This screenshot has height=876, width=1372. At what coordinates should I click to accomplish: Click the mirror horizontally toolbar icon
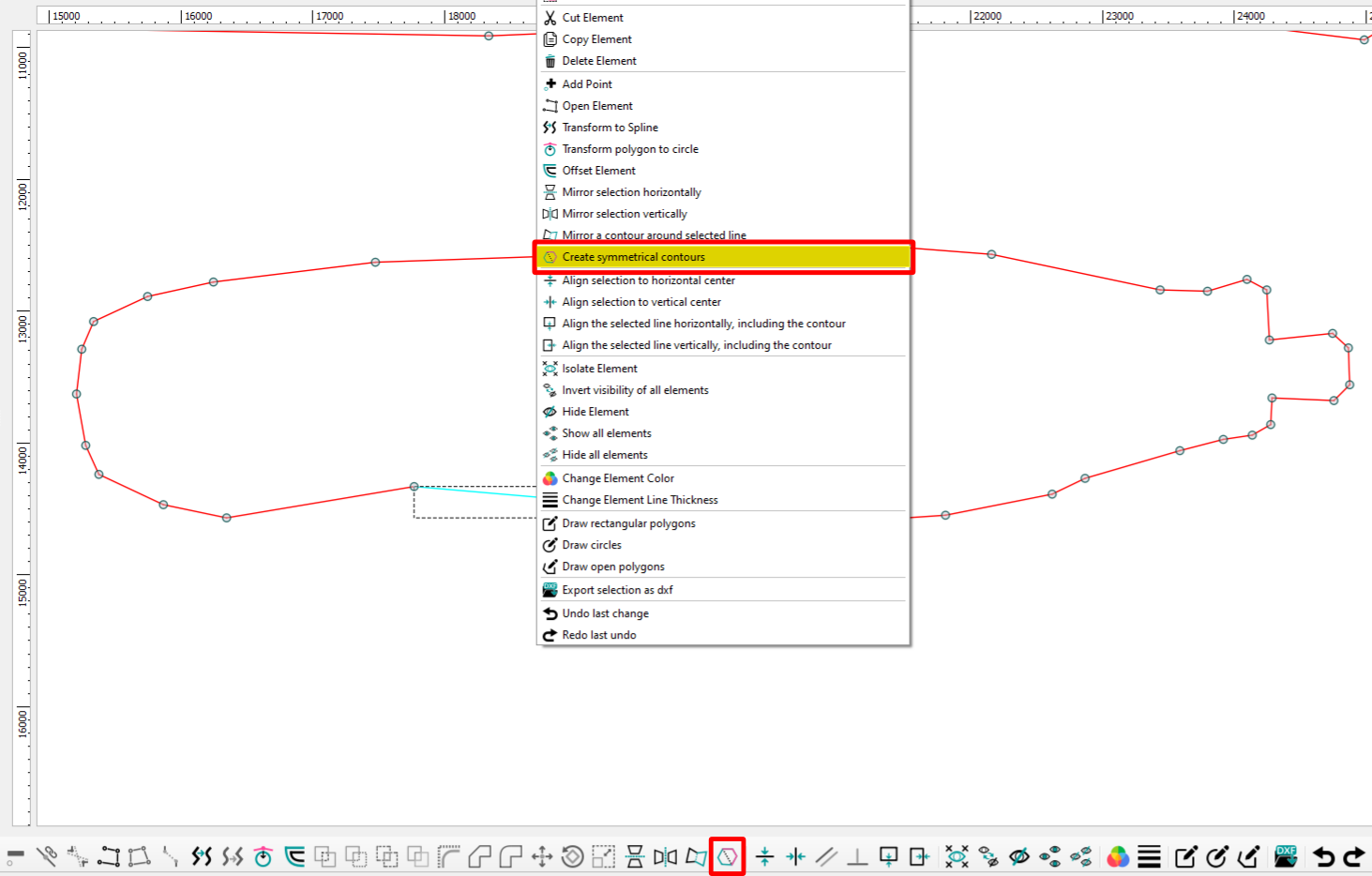point(635,856)
